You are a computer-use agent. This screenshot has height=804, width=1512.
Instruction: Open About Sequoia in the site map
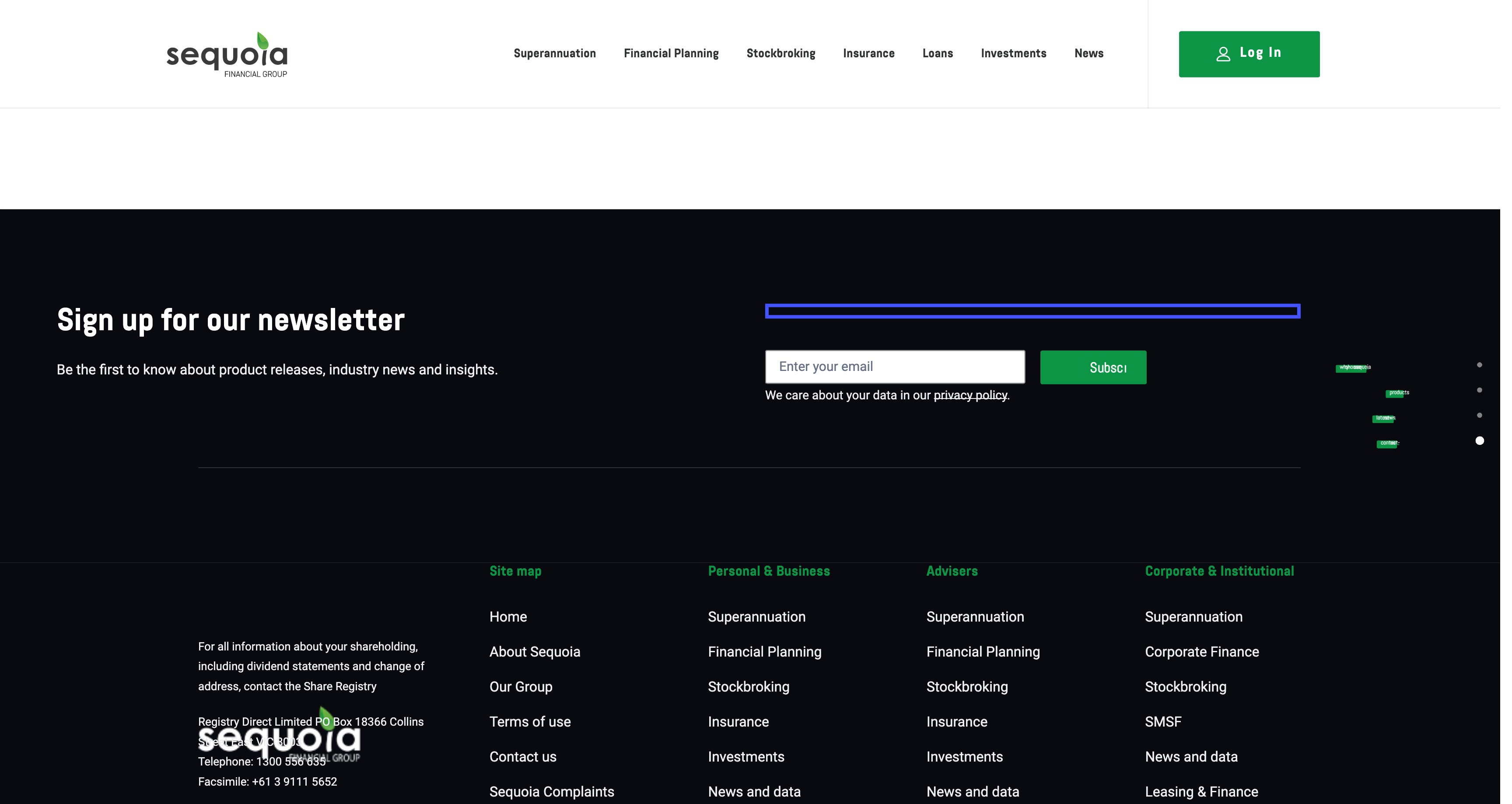pos(534,652)
